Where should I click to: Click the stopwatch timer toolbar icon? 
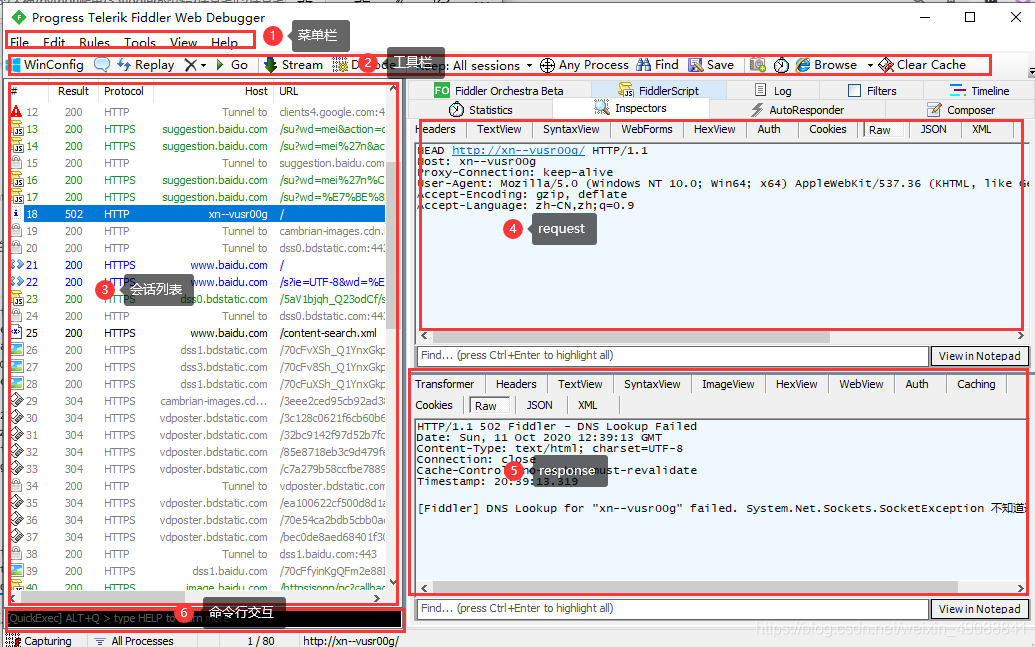pos(781,65)
